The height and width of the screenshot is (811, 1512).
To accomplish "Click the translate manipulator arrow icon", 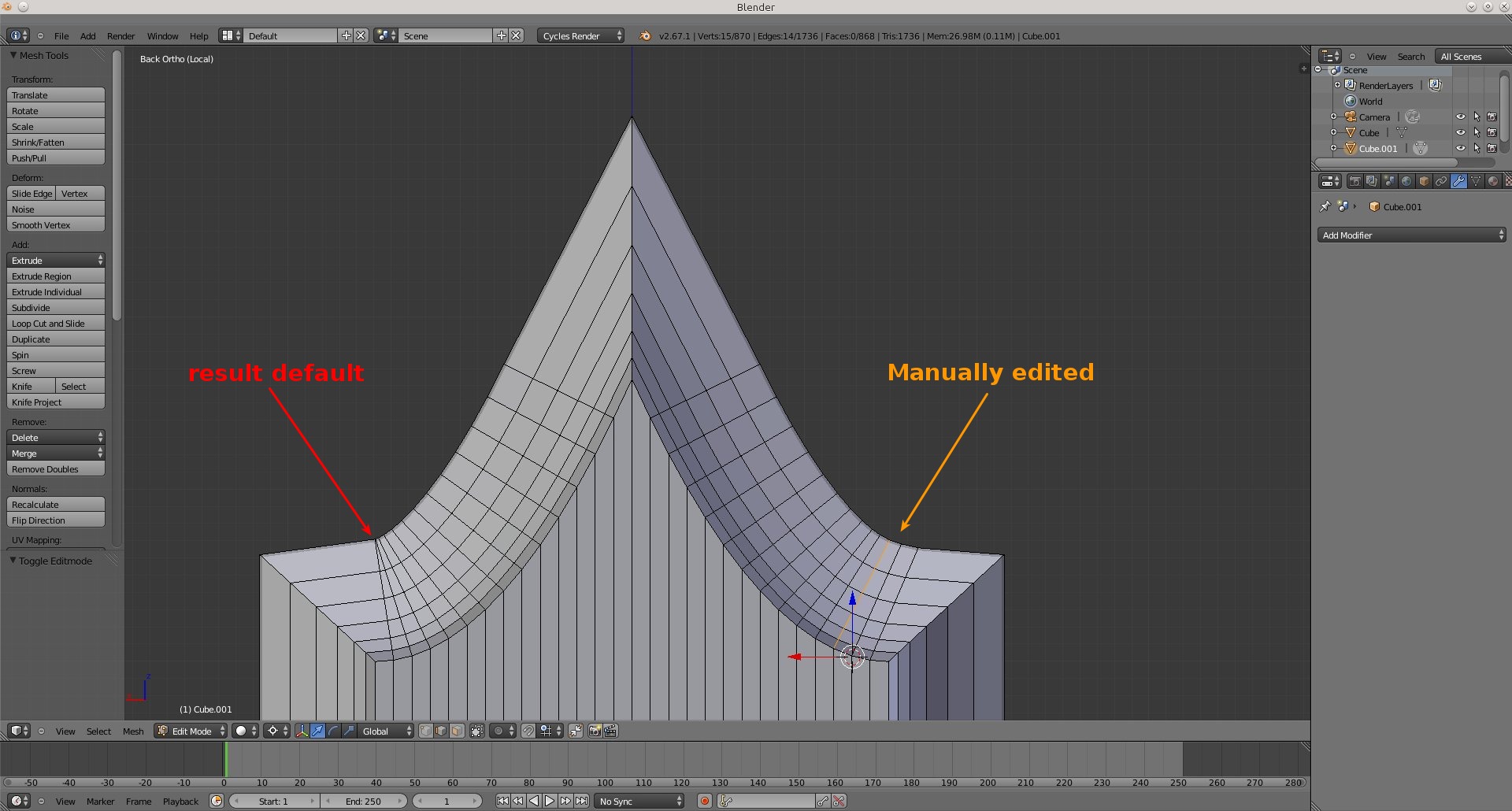I will 317,731.
